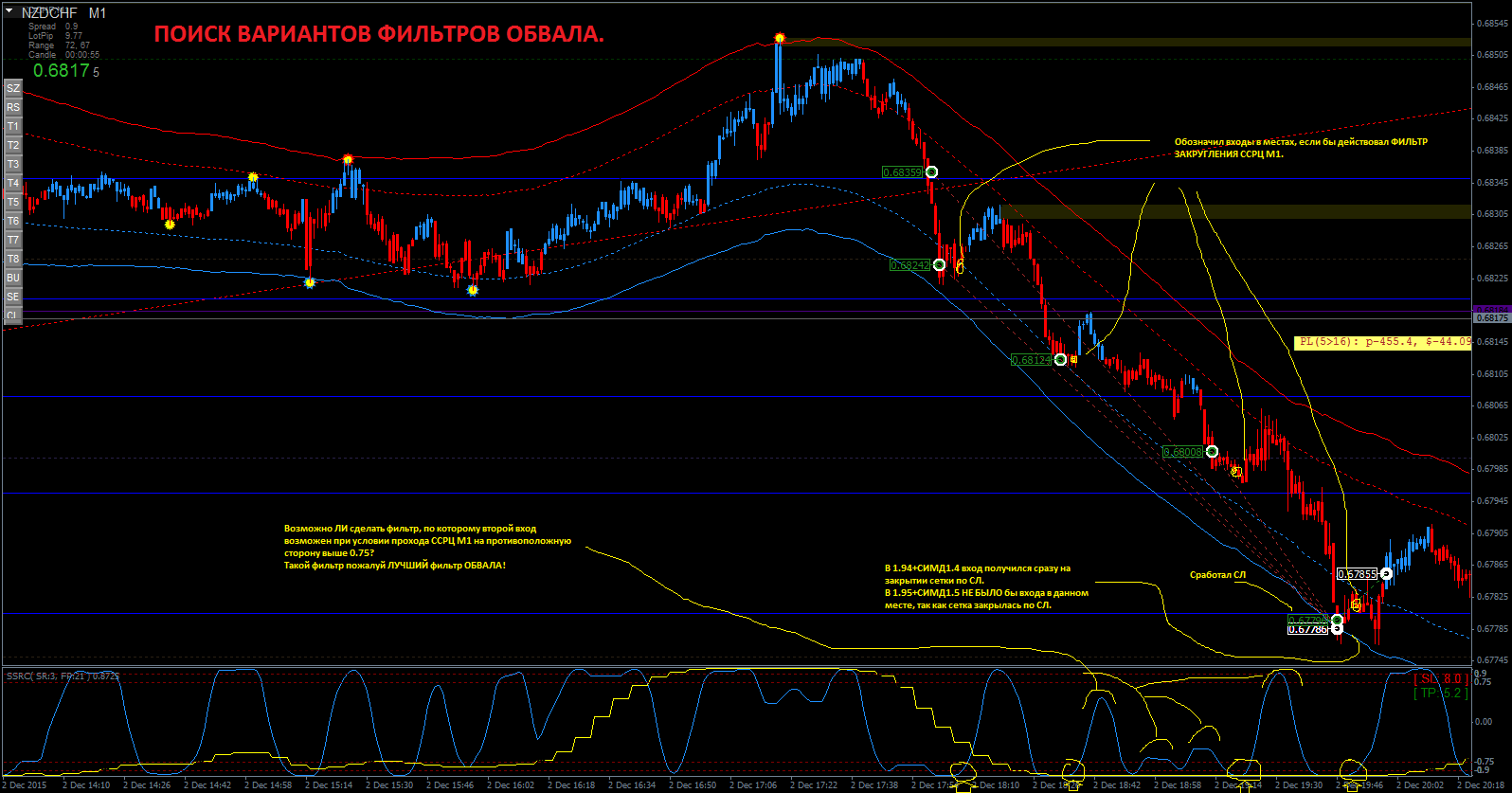This screenshot has height=793, width=1512.
Task: Select the 0.67786 white price label
Action: [1308, 629]
